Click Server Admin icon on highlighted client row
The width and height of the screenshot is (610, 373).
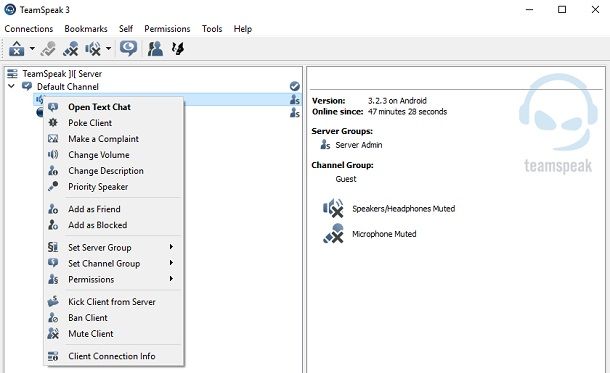click(x=295, y=100)
